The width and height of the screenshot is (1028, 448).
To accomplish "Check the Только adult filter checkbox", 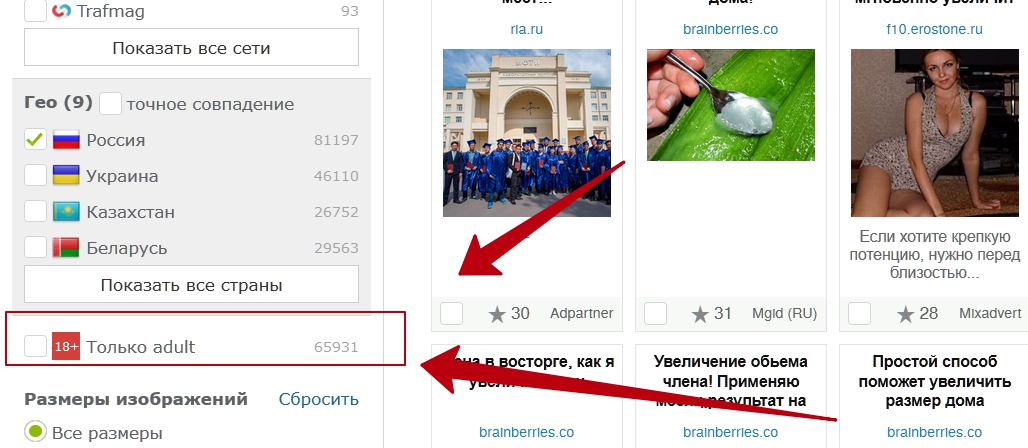I will pos(35,346).
